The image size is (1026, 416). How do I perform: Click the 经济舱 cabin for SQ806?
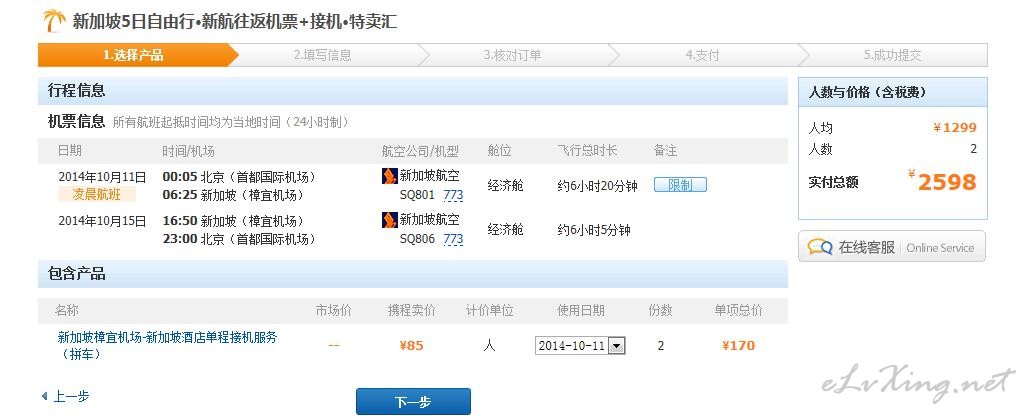pyautogui.click(x=506, y=230)
